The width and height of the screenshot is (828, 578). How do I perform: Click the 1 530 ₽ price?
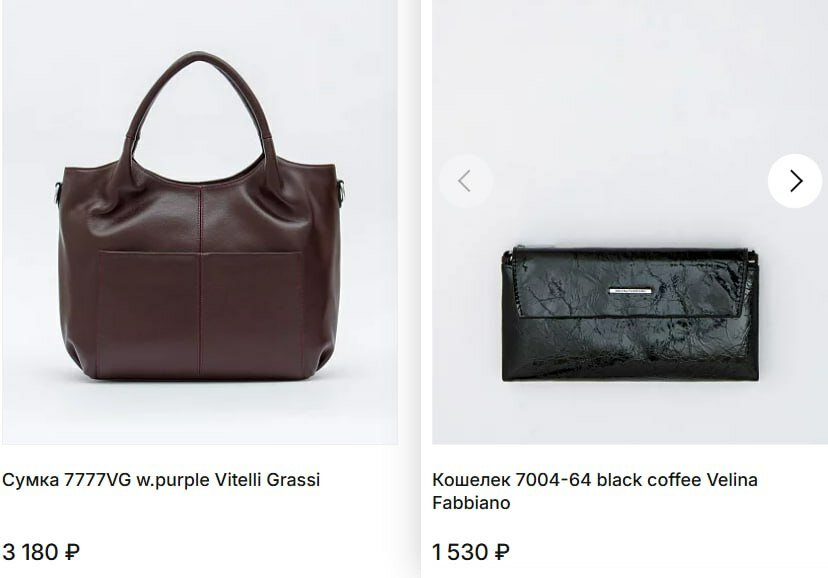[471, 552]
